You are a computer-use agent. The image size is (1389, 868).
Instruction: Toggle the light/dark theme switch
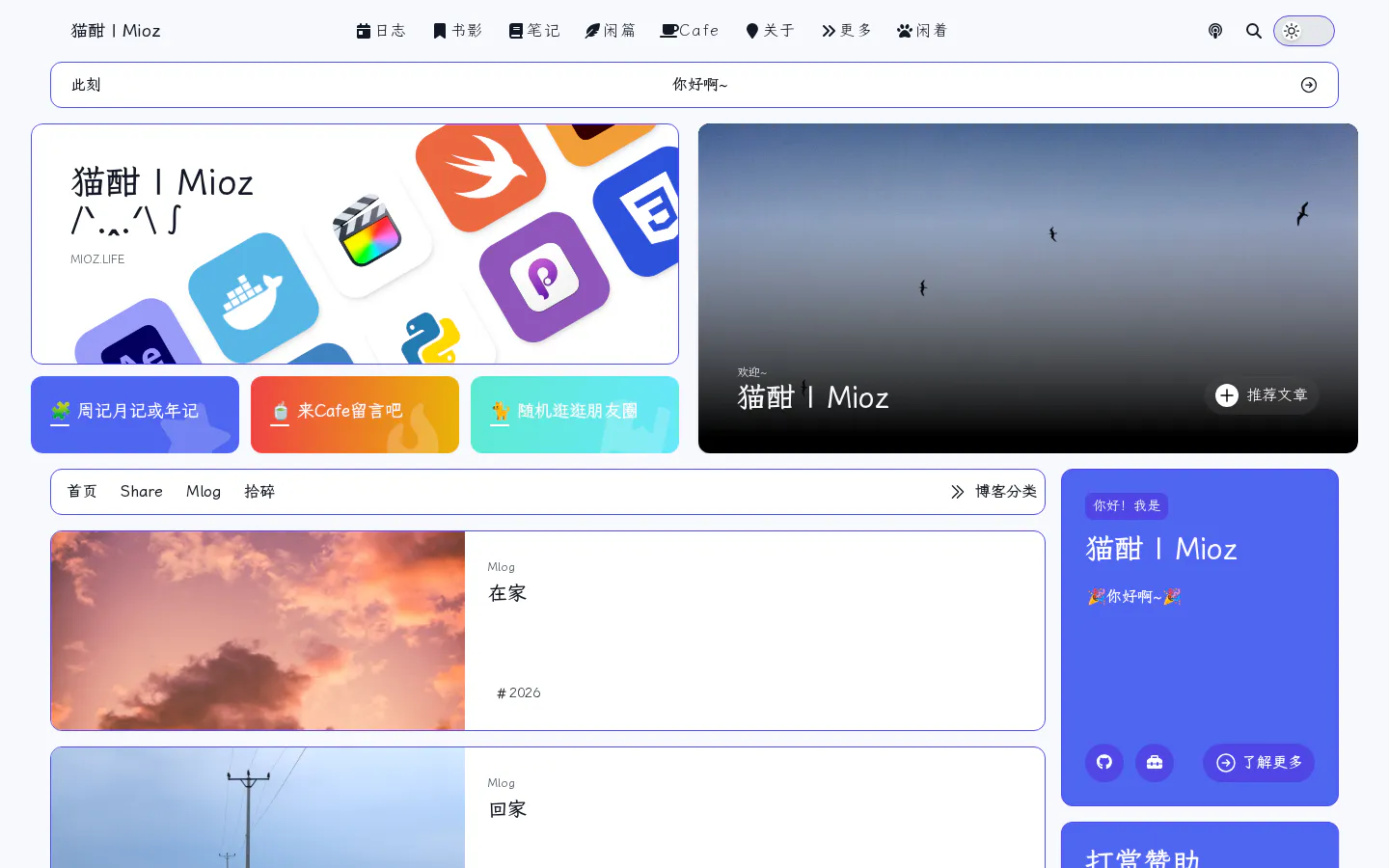coord(1304,31)
